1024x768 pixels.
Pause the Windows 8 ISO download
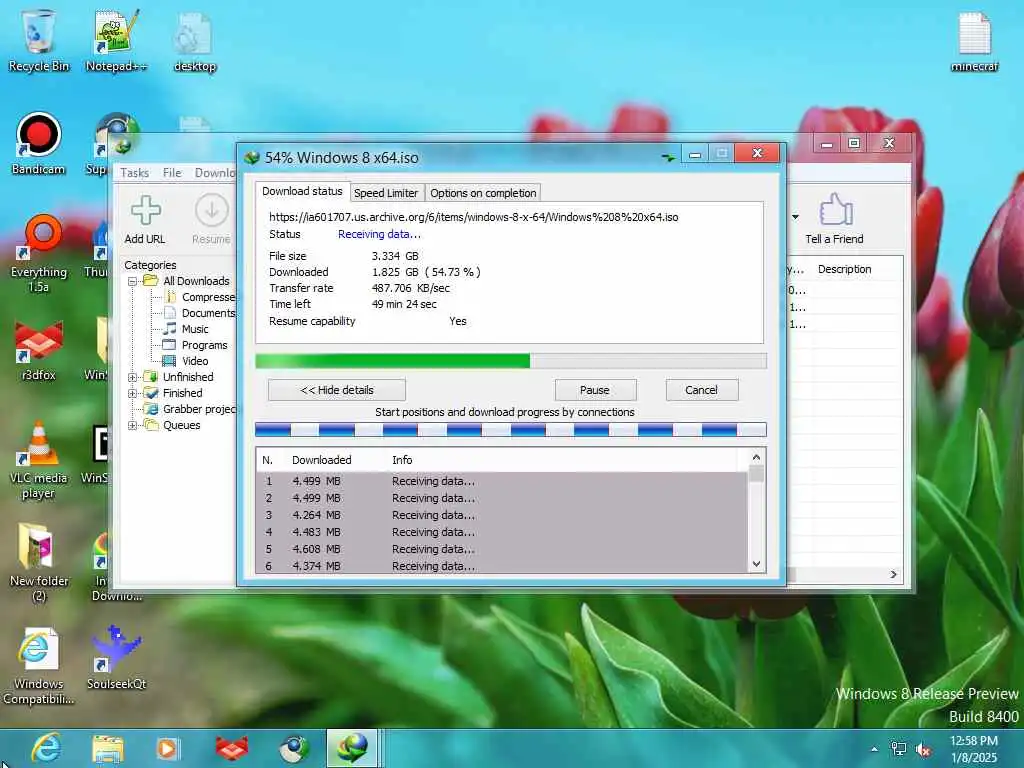coord(595,390)
